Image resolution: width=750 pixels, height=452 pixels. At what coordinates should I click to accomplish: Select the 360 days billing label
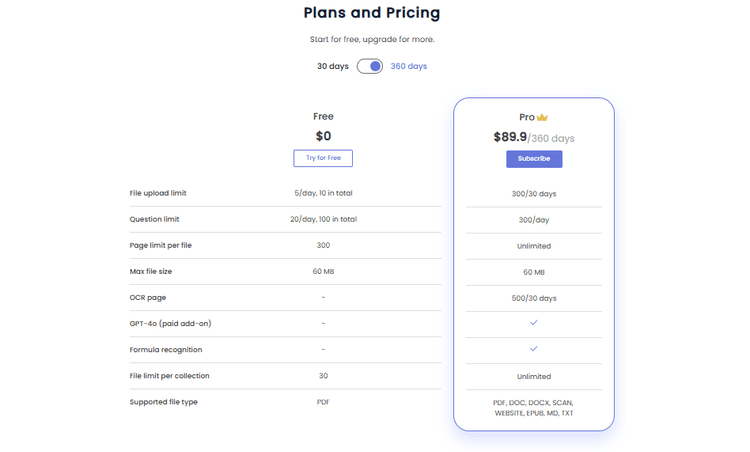408,66
